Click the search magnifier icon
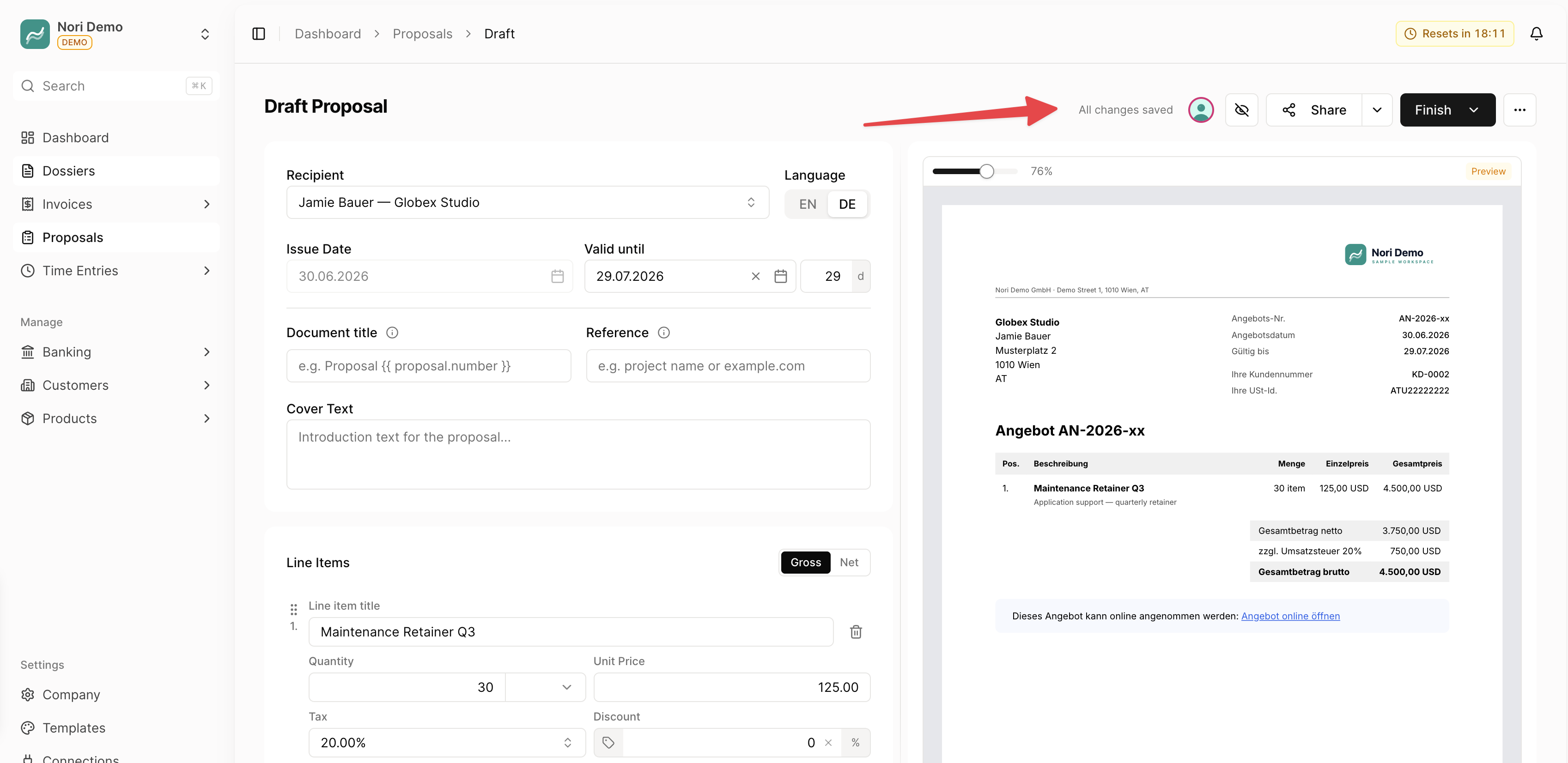The width and height of the screenshot is (1568, 763). pos(27,86)
